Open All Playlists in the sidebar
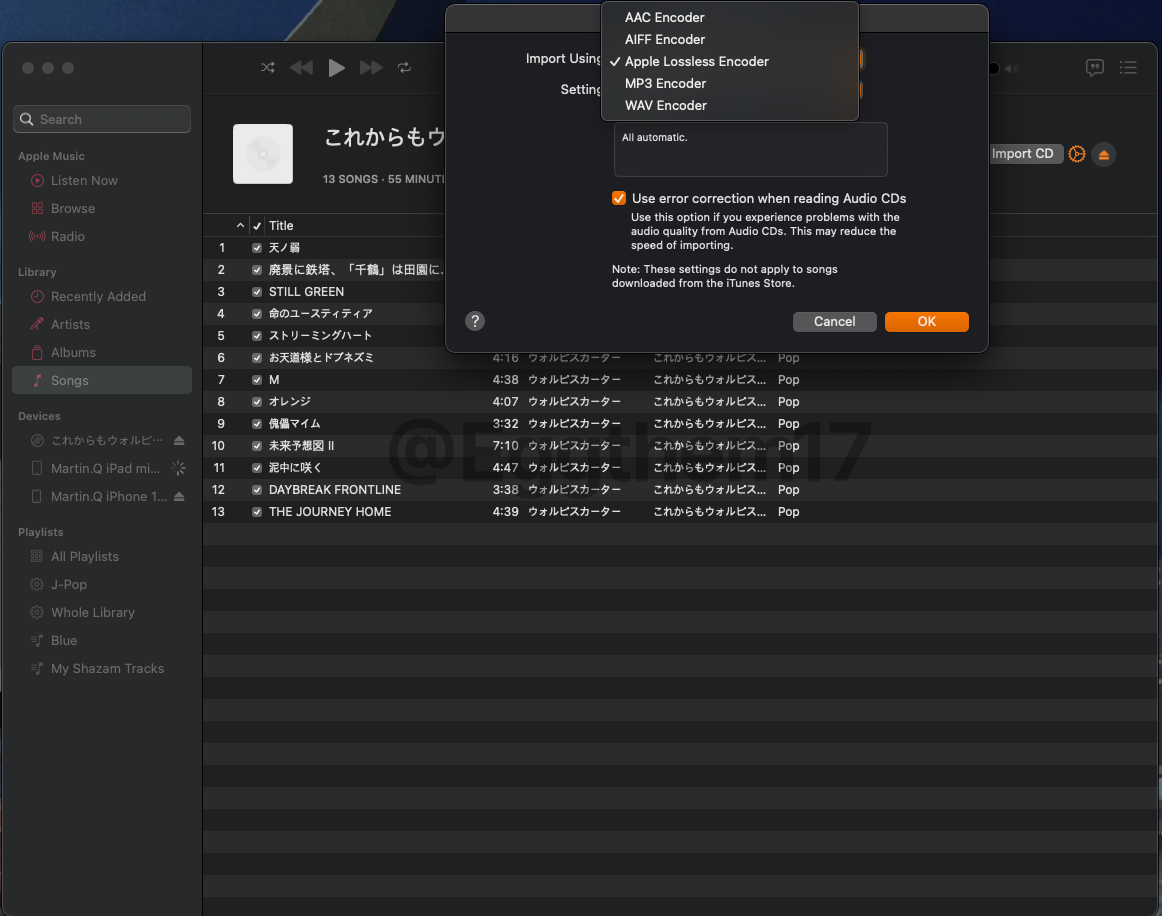The height and width of the screenshot is (916, 1162). tap(84, 557)
